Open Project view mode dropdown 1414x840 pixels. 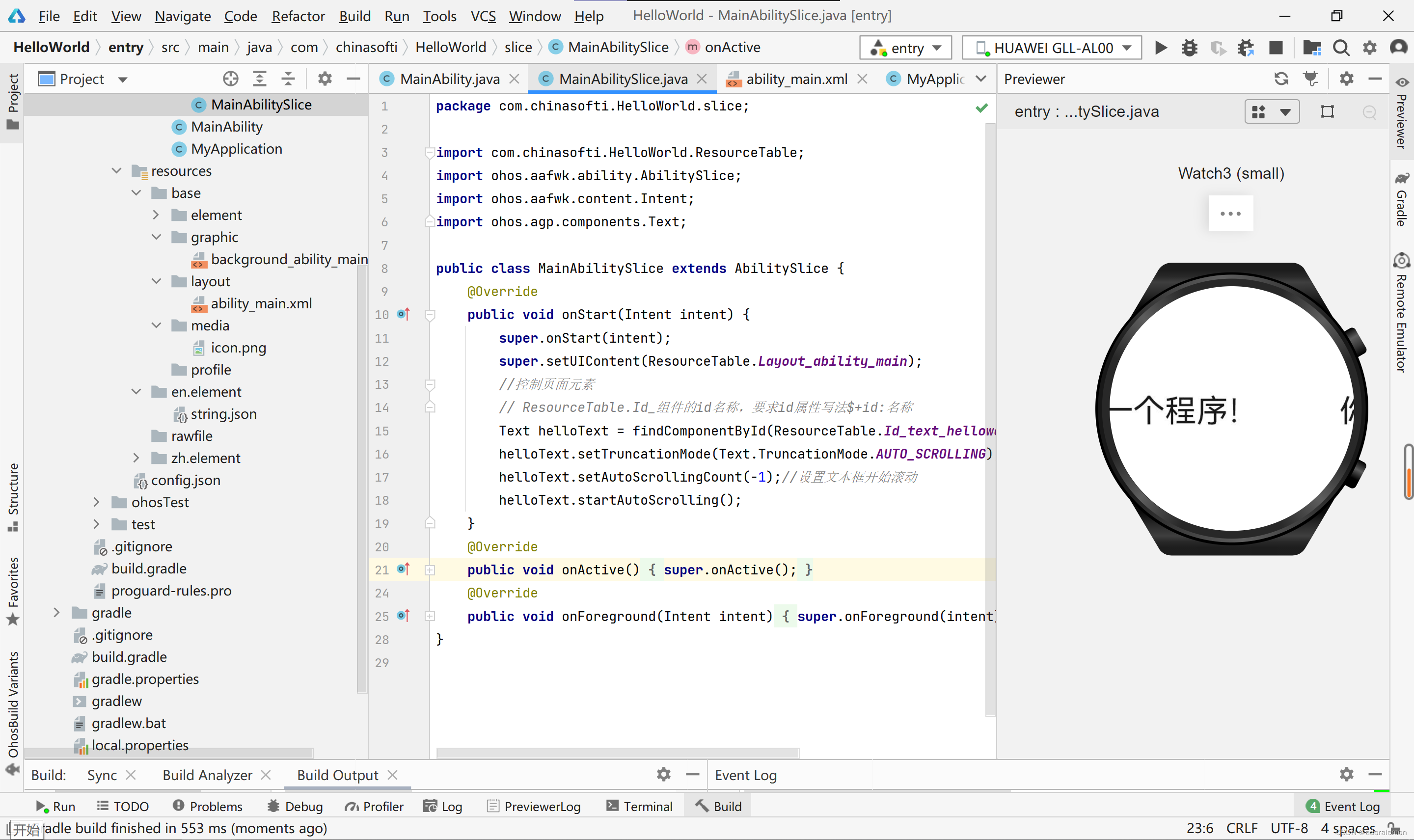[123, 79]
